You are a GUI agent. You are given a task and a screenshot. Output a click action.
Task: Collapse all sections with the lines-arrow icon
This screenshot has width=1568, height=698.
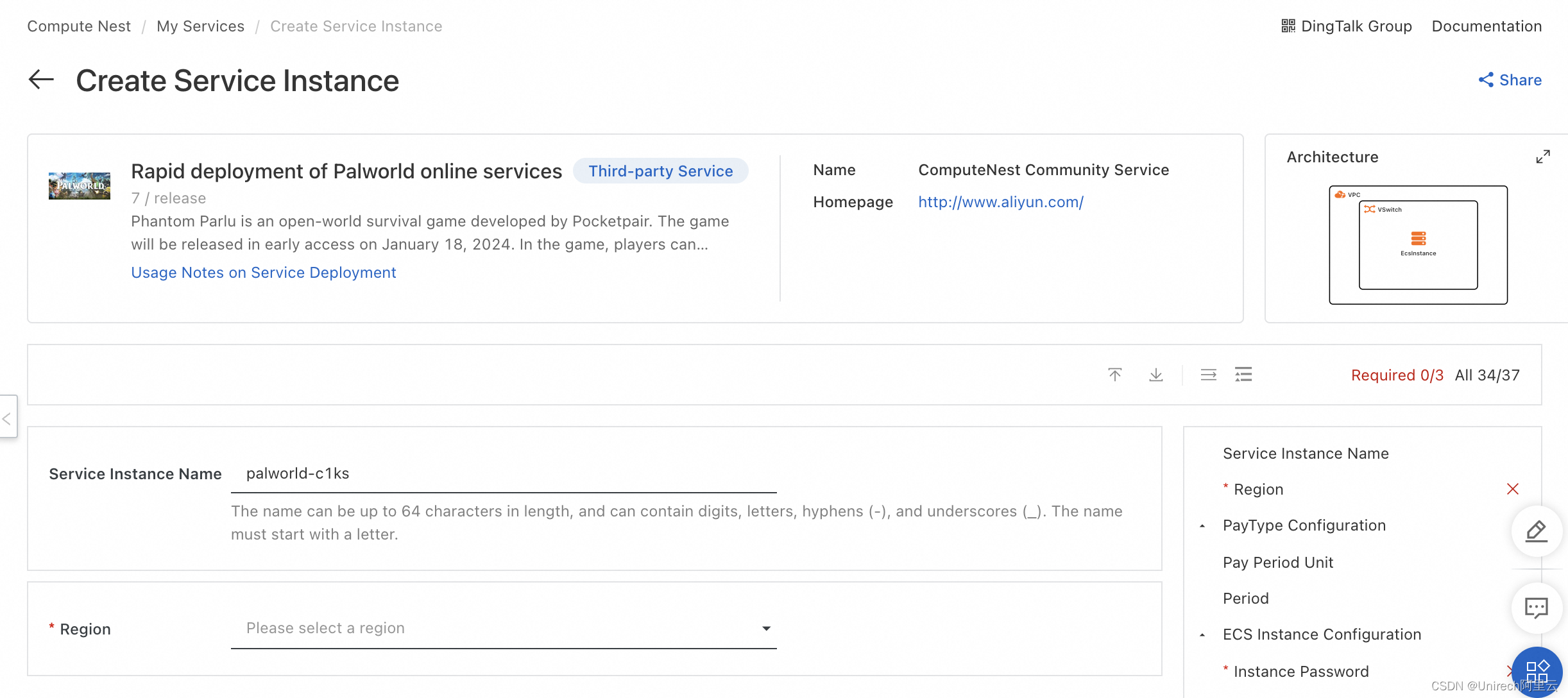(1209, 375)
